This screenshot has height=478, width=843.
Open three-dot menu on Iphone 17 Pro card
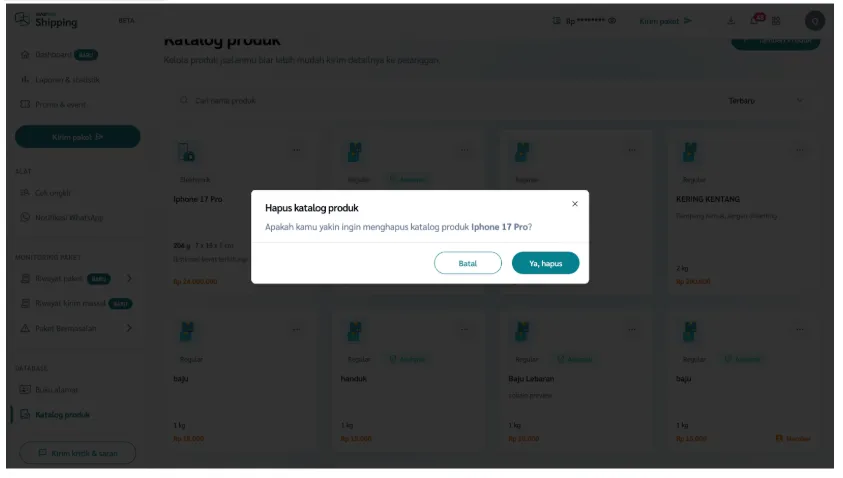(296, 151)
